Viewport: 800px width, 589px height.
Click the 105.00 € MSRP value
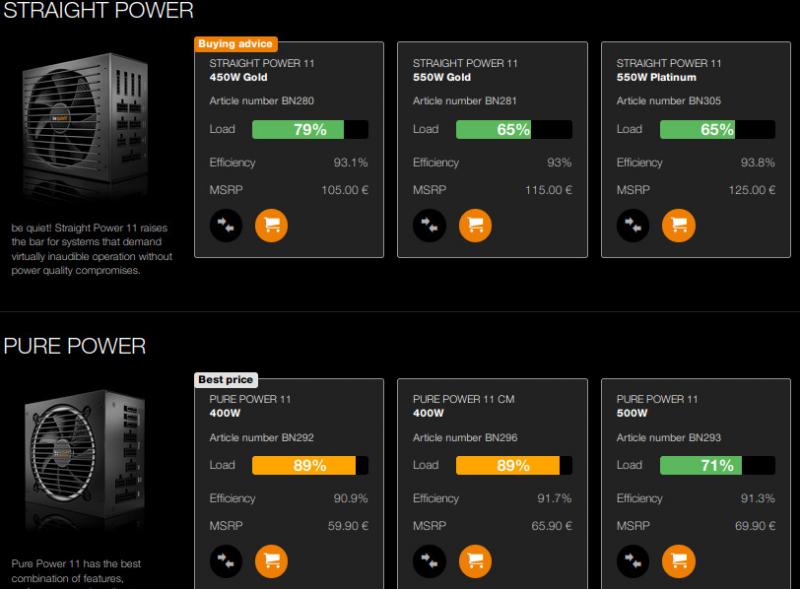coord(345,190)
